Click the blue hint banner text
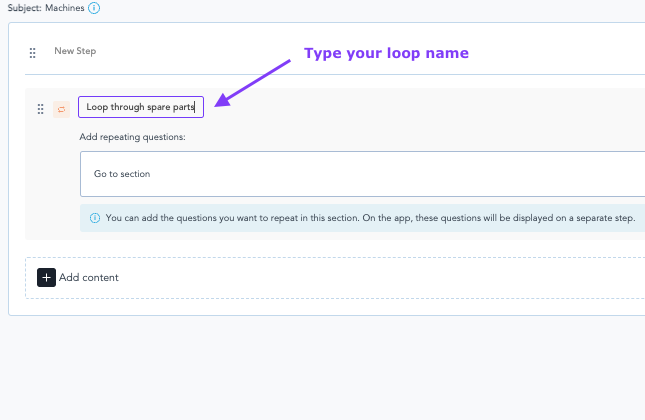 click(370, 217)
